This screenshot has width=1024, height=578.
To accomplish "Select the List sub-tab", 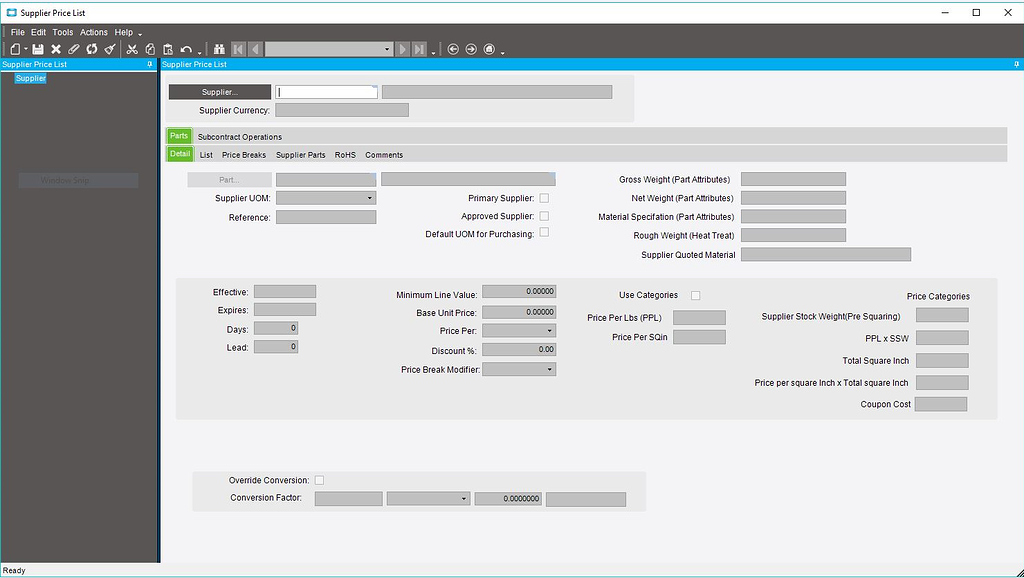I will click(206, 155).
